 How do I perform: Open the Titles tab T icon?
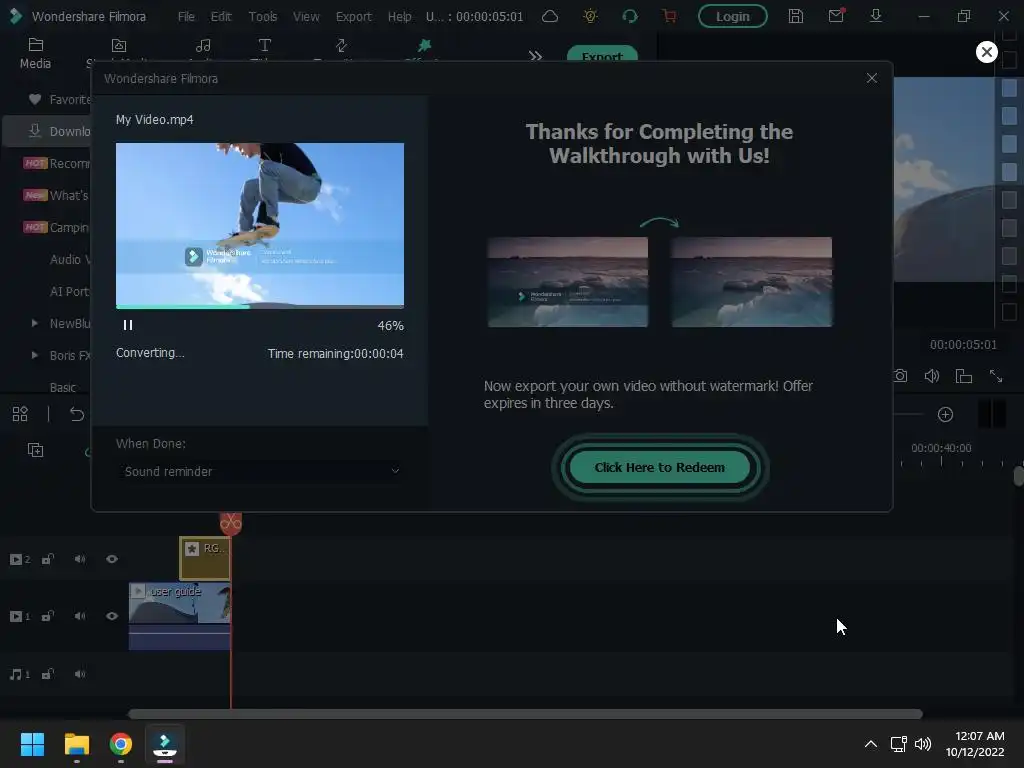(x=264, y=45)
